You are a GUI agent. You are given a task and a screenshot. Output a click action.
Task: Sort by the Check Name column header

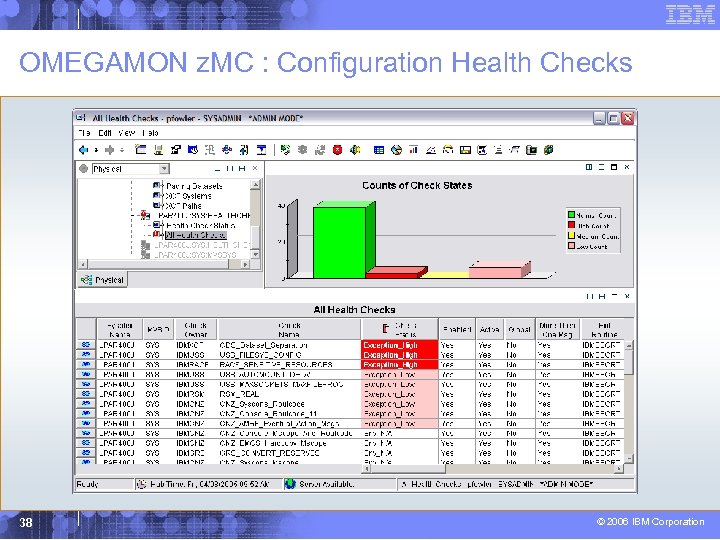(x=289, y=329)
